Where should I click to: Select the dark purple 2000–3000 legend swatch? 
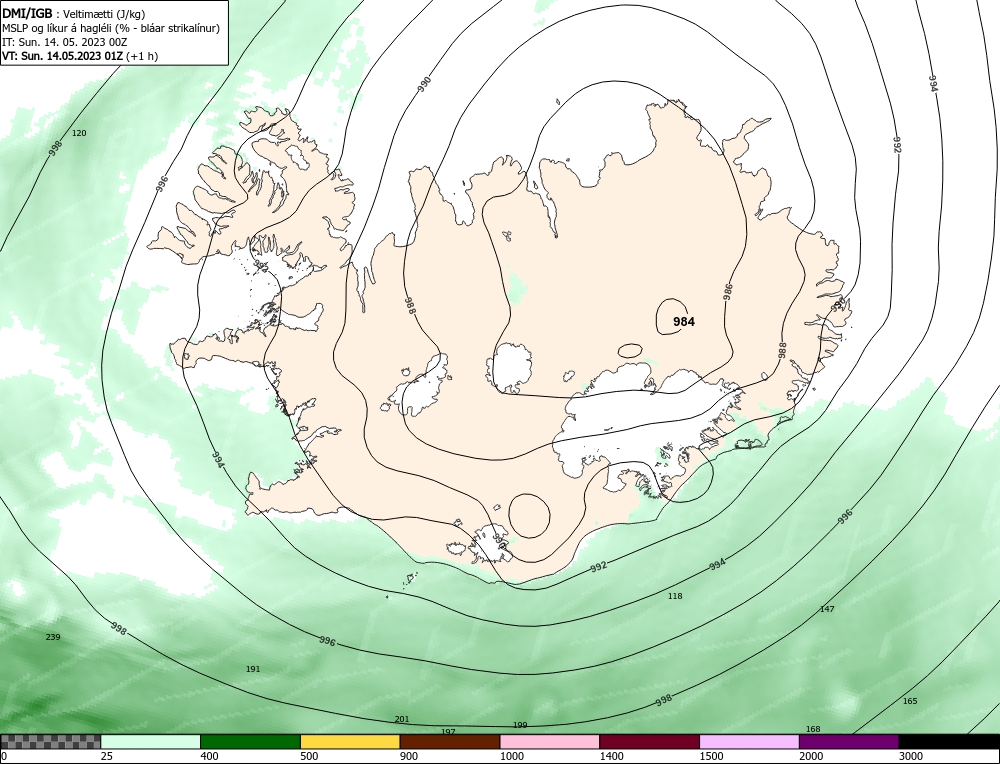click(849, 741)
